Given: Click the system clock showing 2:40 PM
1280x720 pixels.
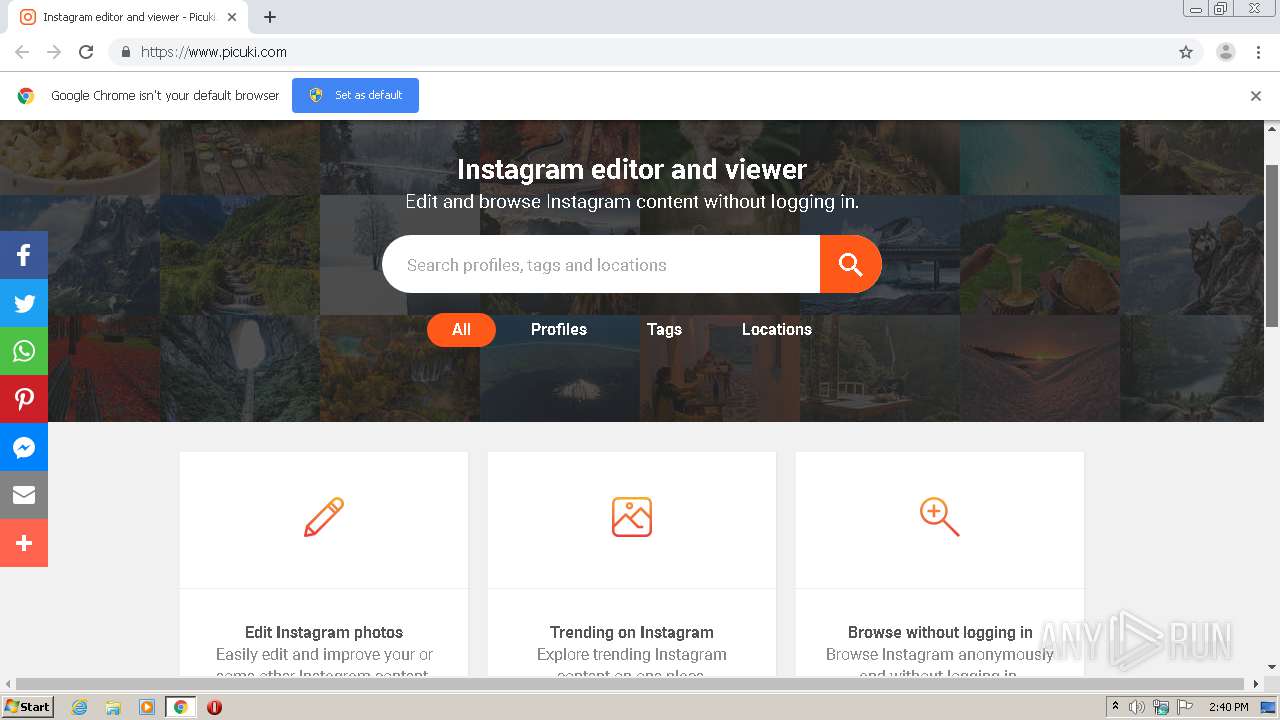Looking at the screenshot, I should pyautogui.click(x=1228, y=707).
